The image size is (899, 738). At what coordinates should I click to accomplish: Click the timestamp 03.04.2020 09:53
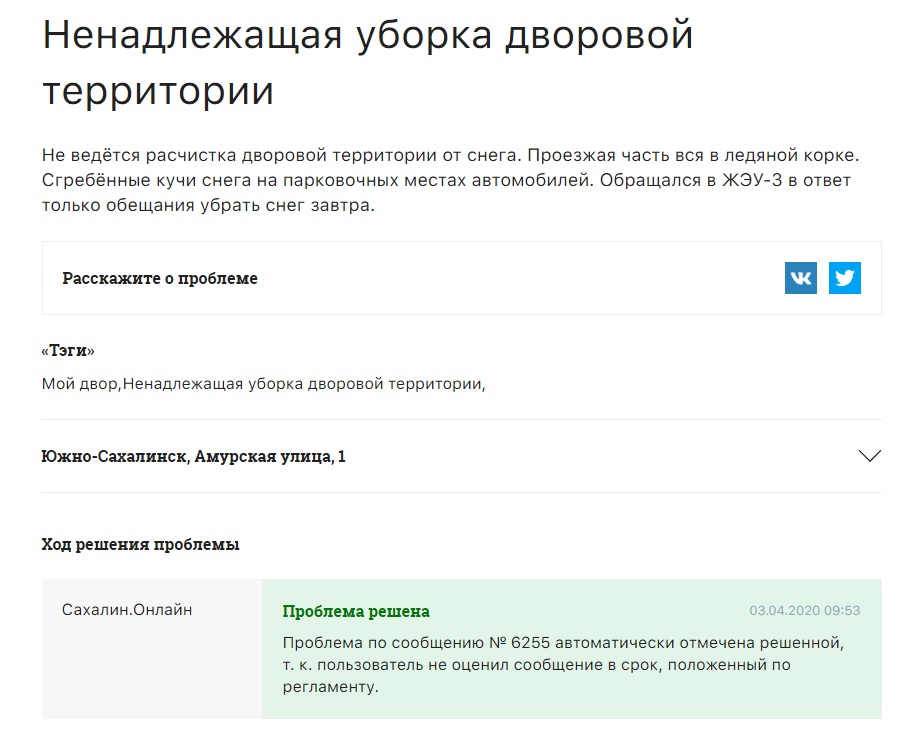805,610
